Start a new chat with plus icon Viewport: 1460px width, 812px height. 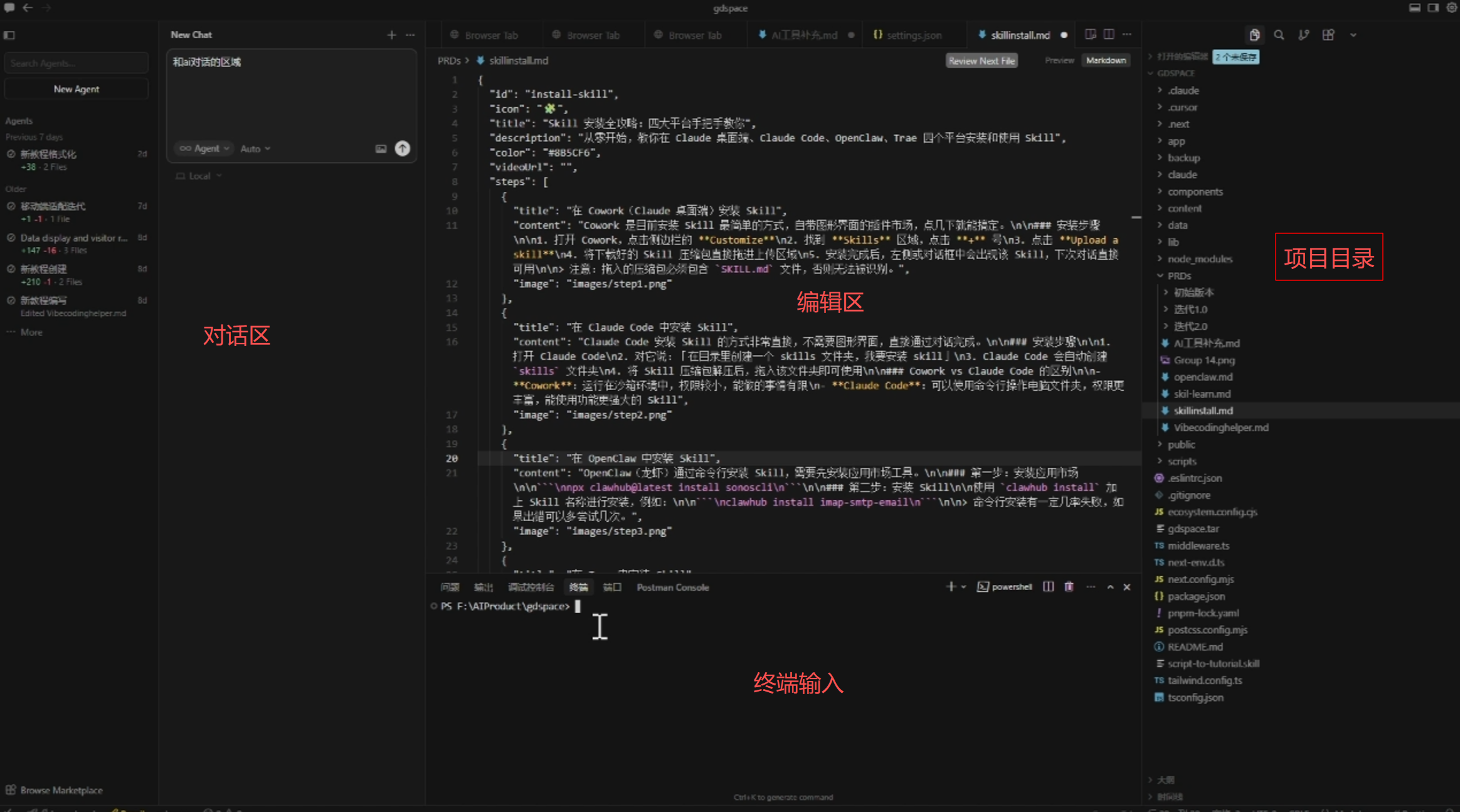click(x=391, y=35)
